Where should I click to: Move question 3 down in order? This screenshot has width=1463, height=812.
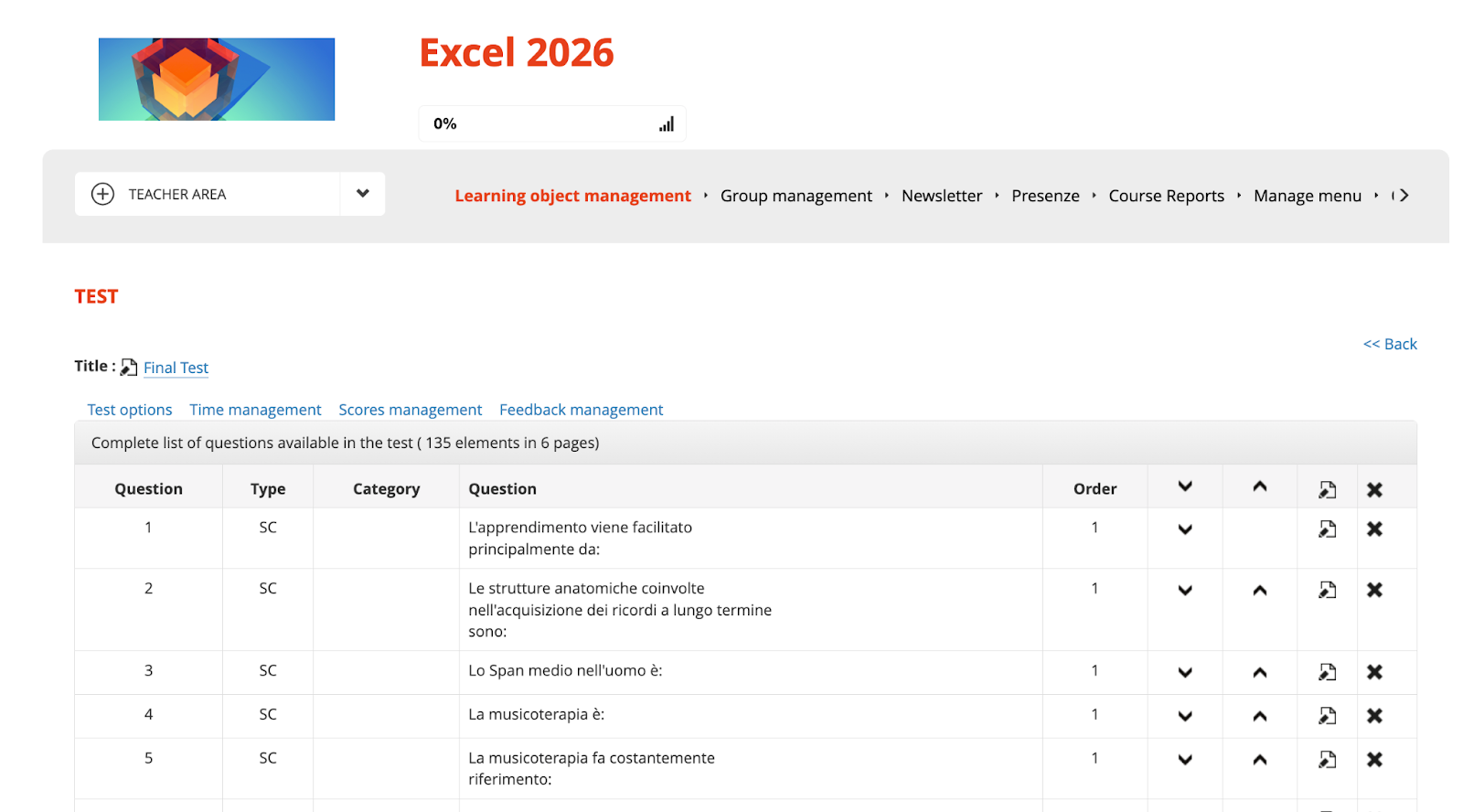click(x=1185, y=672)
